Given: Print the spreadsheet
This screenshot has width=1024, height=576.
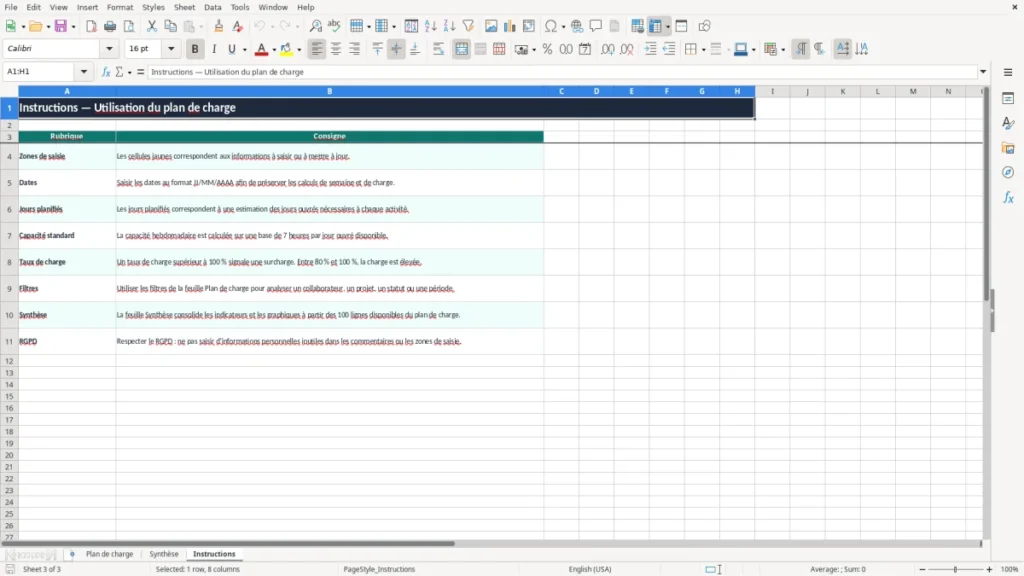Looking at the screenshot, I should (110, 26).
